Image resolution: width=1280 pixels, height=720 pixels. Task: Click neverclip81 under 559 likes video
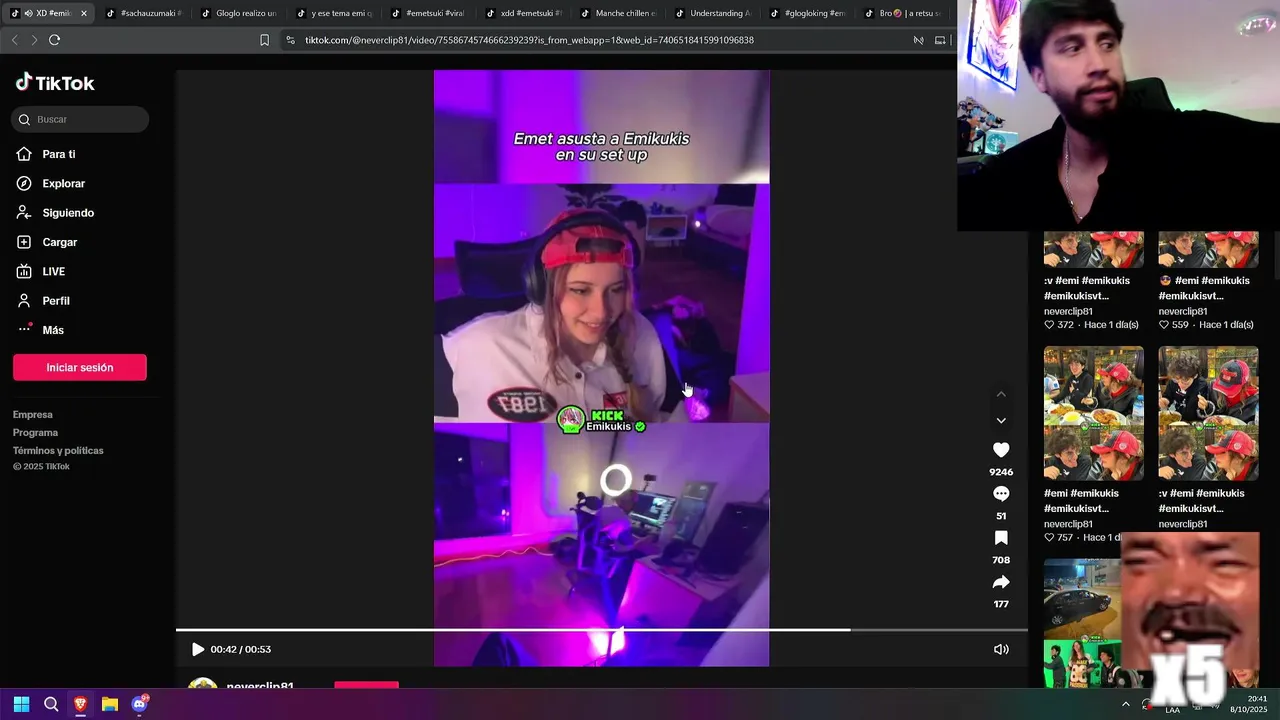pyautogui.click(x=1182, y=311)
